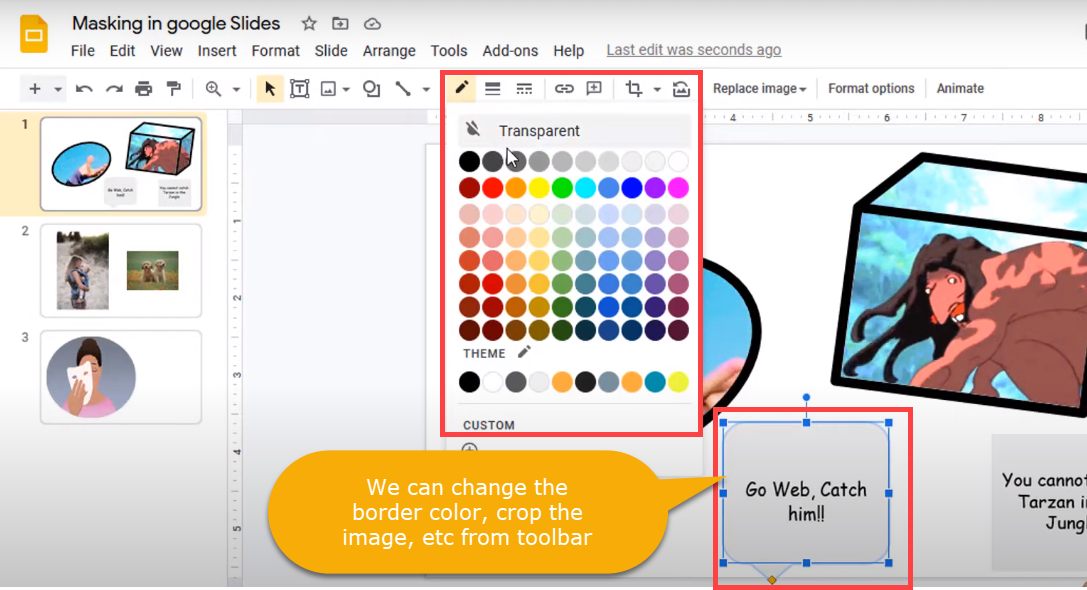Open the Add-ons menu

509,51
